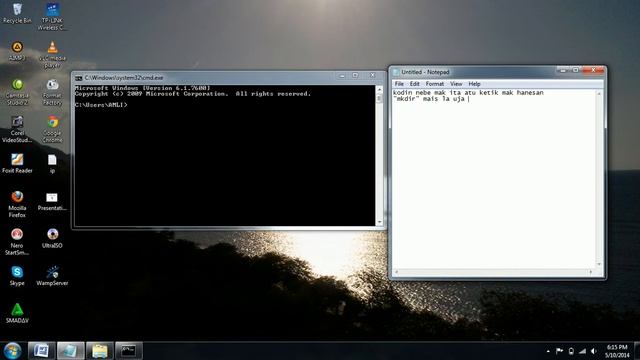Select the Mozilla Firefox desktop icon
640x360 pixels.
pos(17,204)
